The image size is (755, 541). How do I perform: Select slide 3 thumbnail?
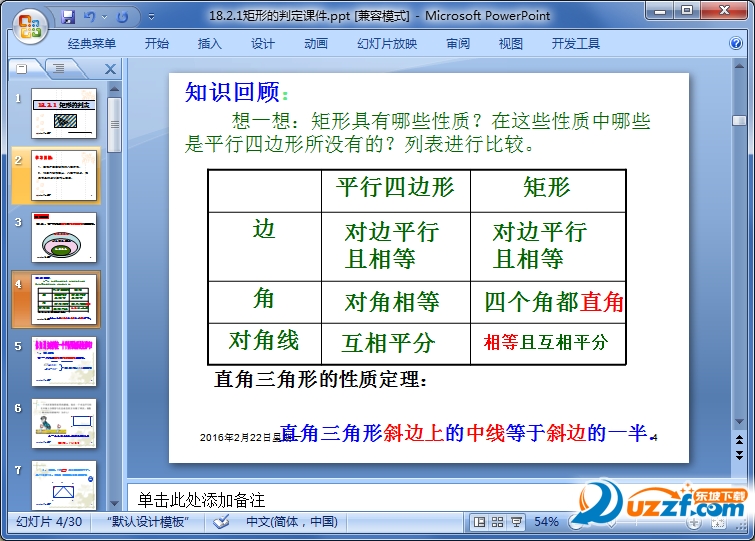tap(64, 237)
